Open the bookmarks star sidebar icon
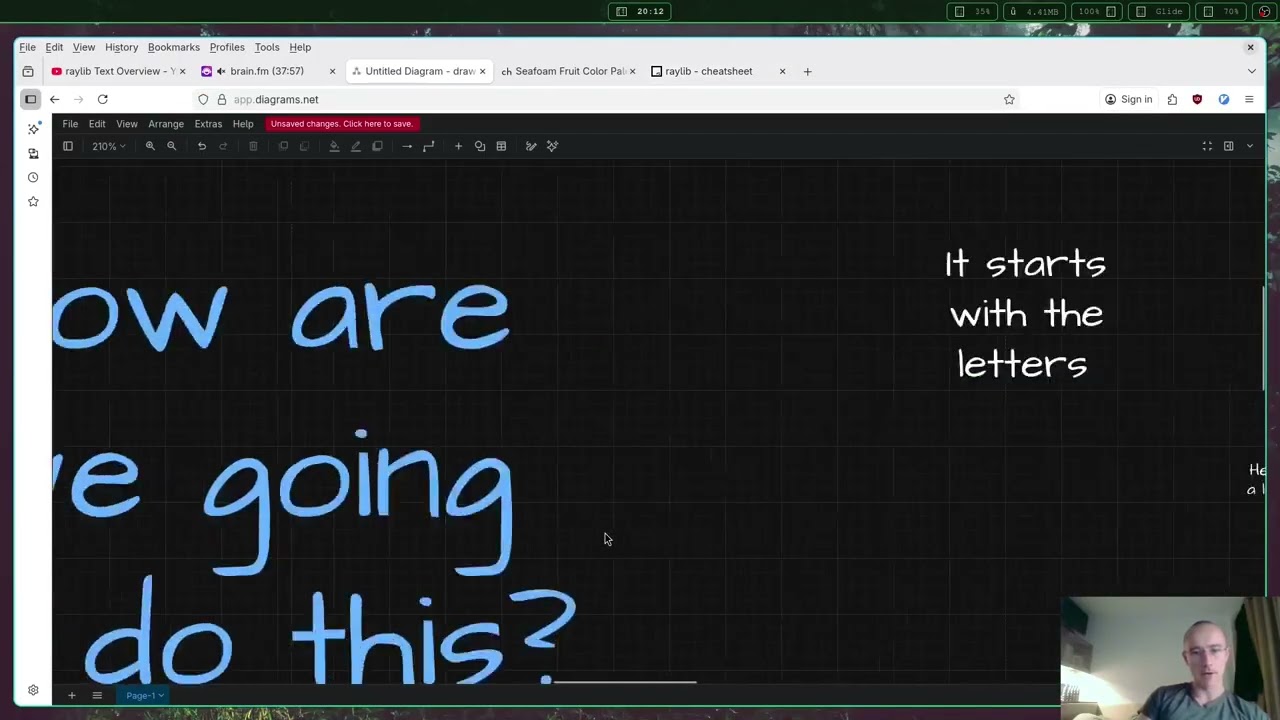1280x720 pixels. (x=33, y=201)
